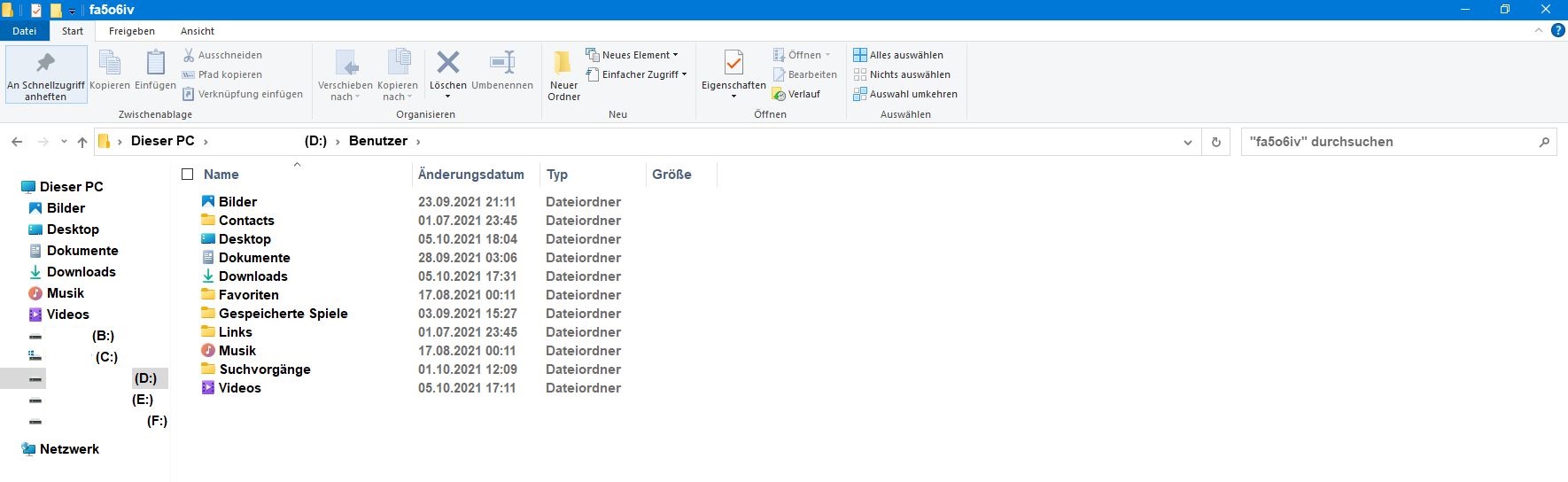
Task: Click the Löschen red X icon
Action: [x=448, y=64]
